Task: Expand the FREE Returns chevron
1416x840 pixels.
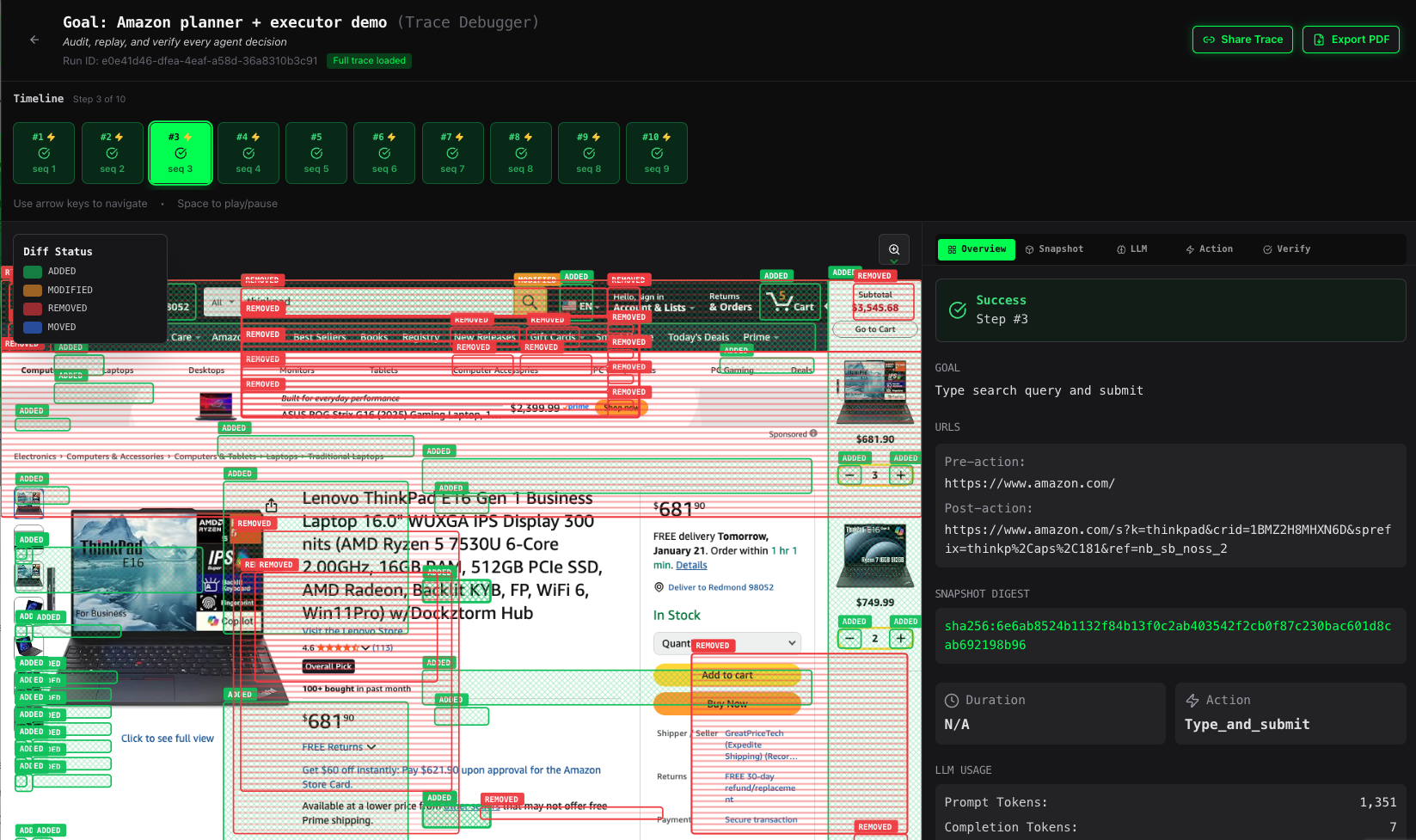Action: point(371,747)
